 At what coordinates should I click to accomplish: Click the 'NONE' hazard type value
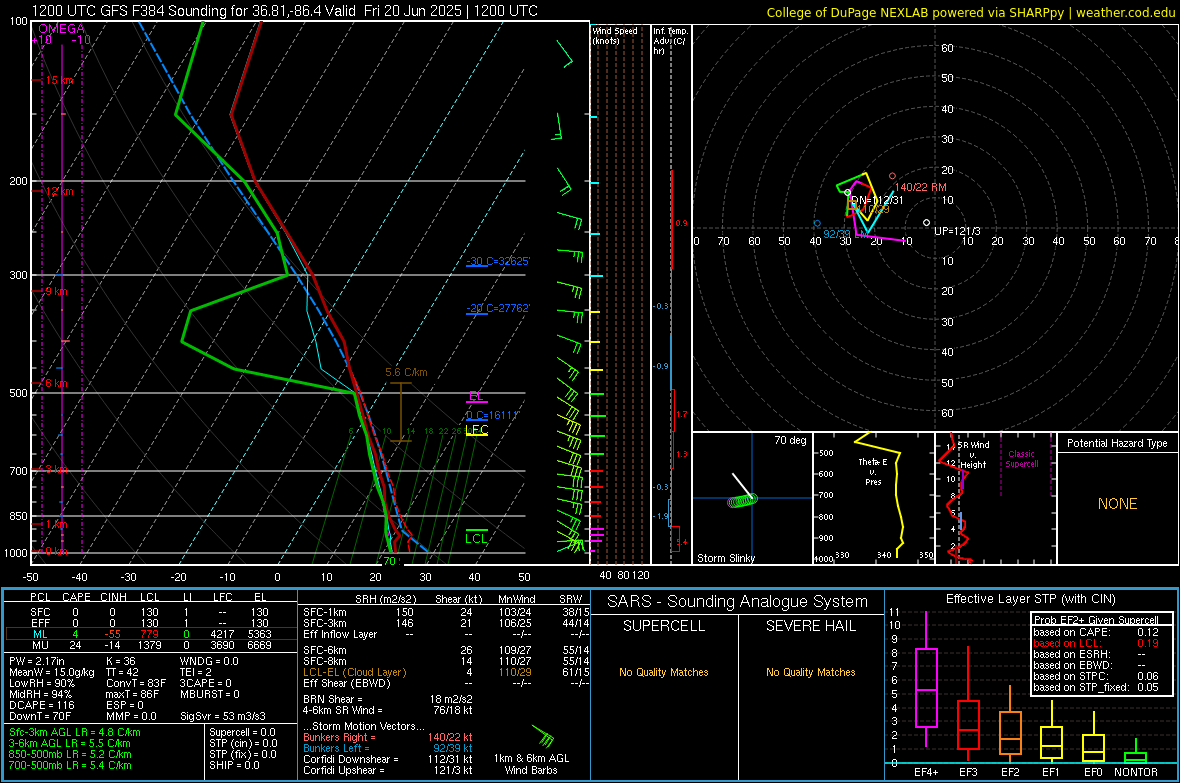(1117, 504)
